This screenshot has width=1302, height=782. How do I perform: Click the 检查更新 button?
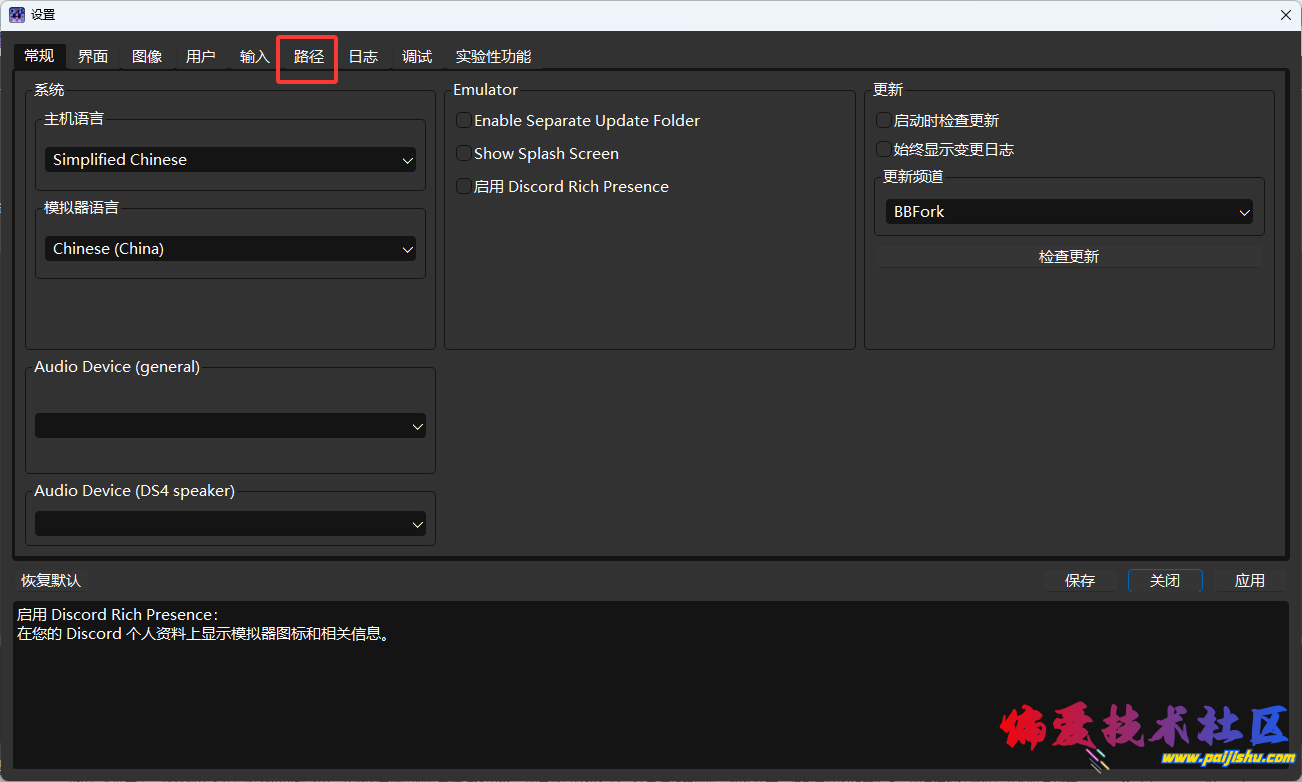[1068, 257]
